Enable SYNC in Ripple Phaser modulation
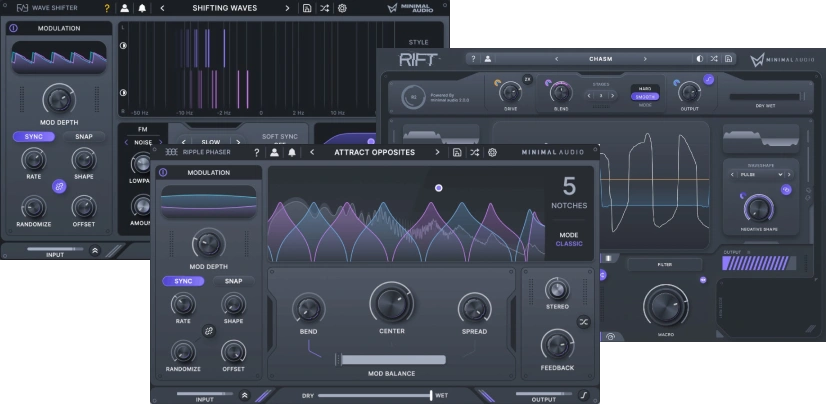 pos(183,281)
